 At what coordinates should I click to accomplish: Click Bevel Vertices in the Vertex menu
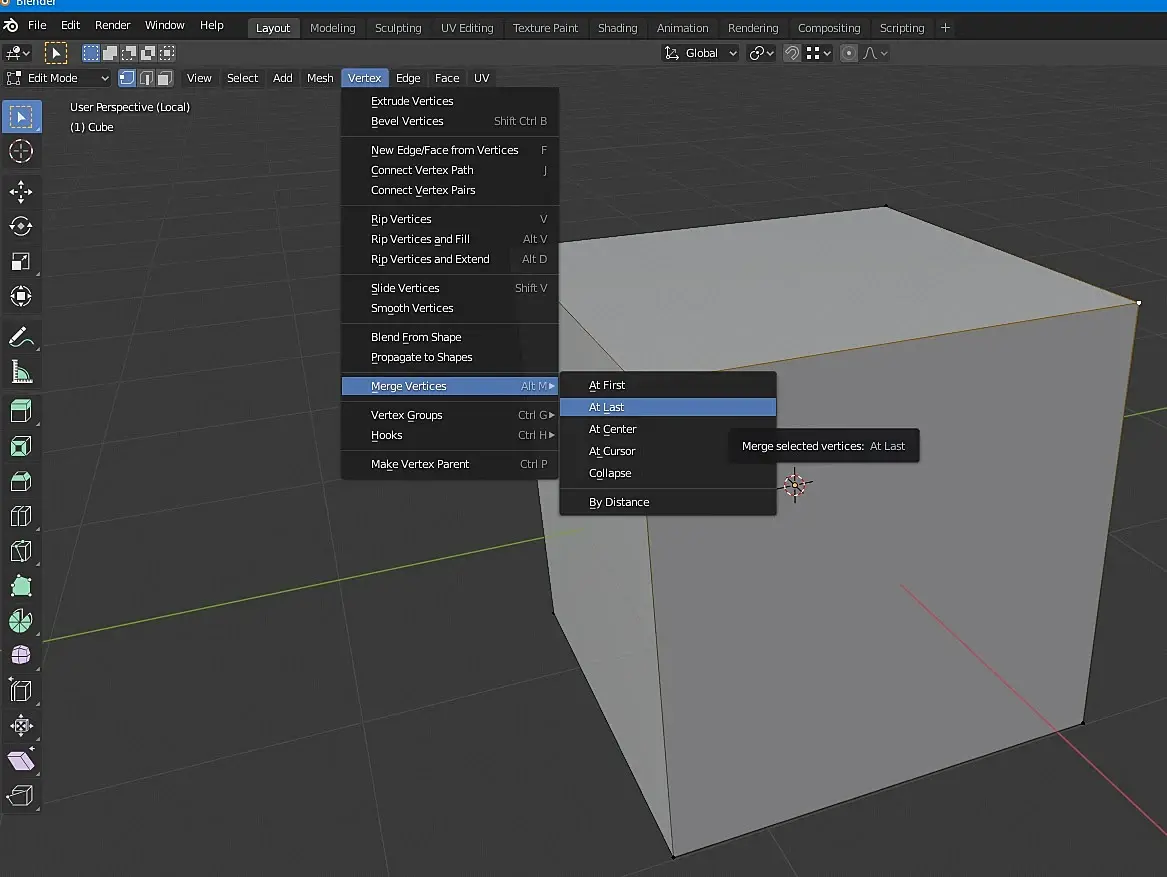(x=407, y=121)
